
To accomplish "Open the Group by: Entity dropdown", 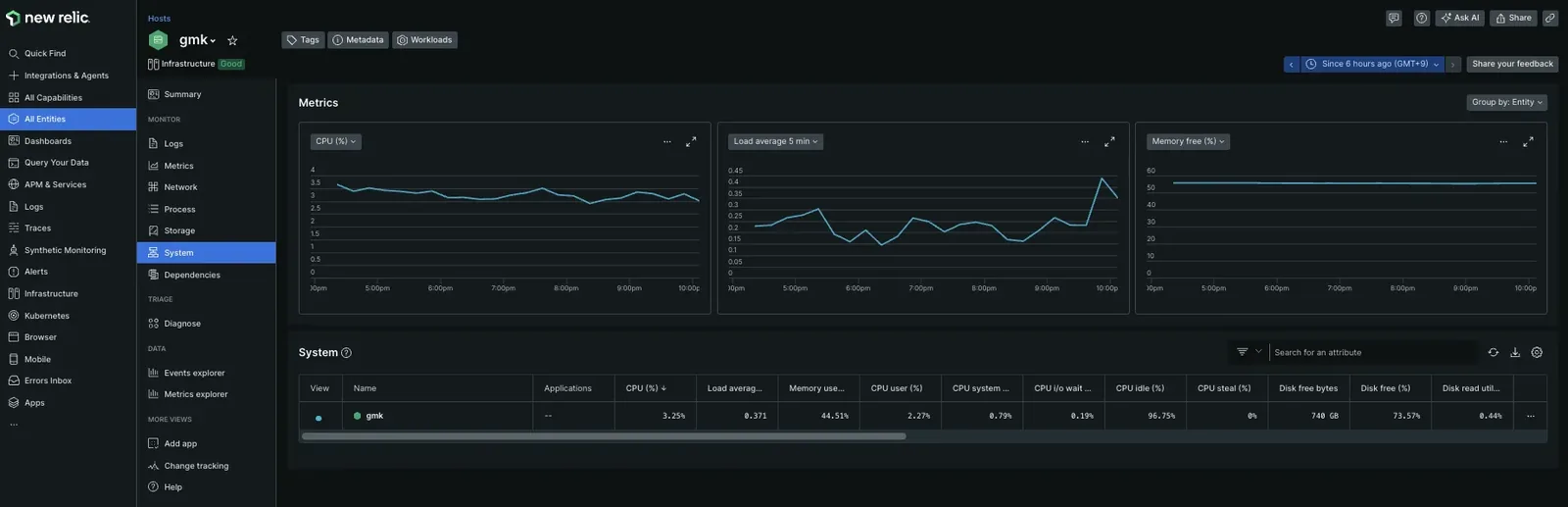I will pos(1506,102).
